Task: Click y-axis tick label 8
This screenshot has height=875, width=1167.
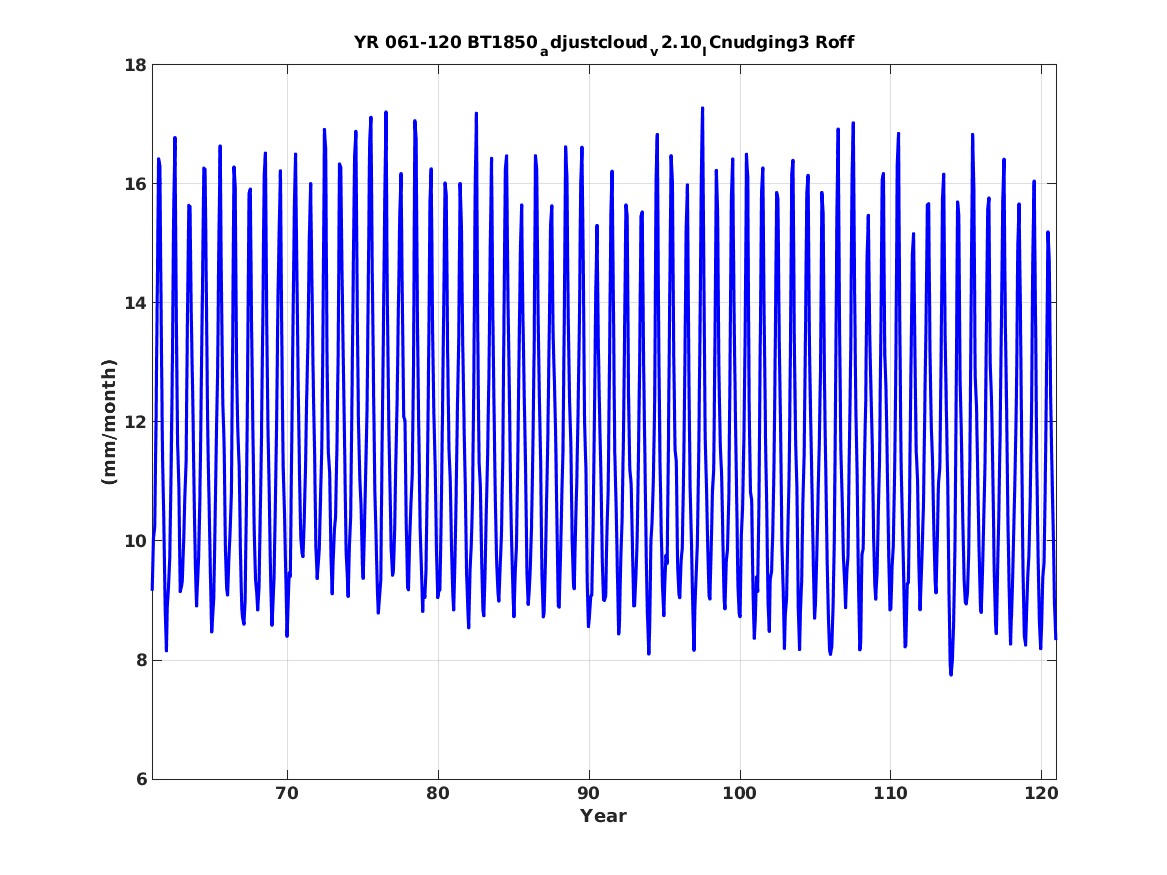Action: 140,660
